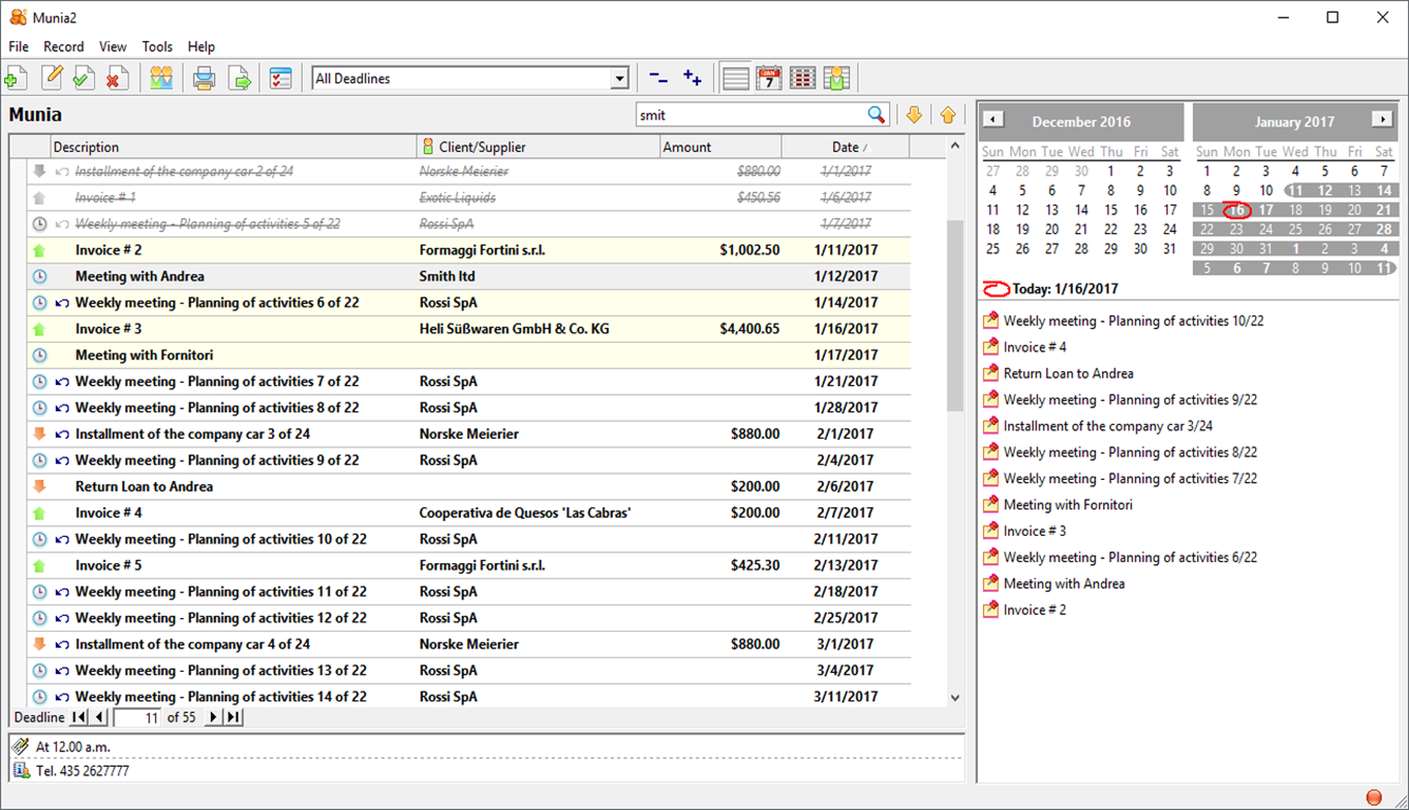Viewport: 1409px width, 810px height.
Task: Click the clock icon on Meeting with Fornitori row
Action: coord(40,355)
